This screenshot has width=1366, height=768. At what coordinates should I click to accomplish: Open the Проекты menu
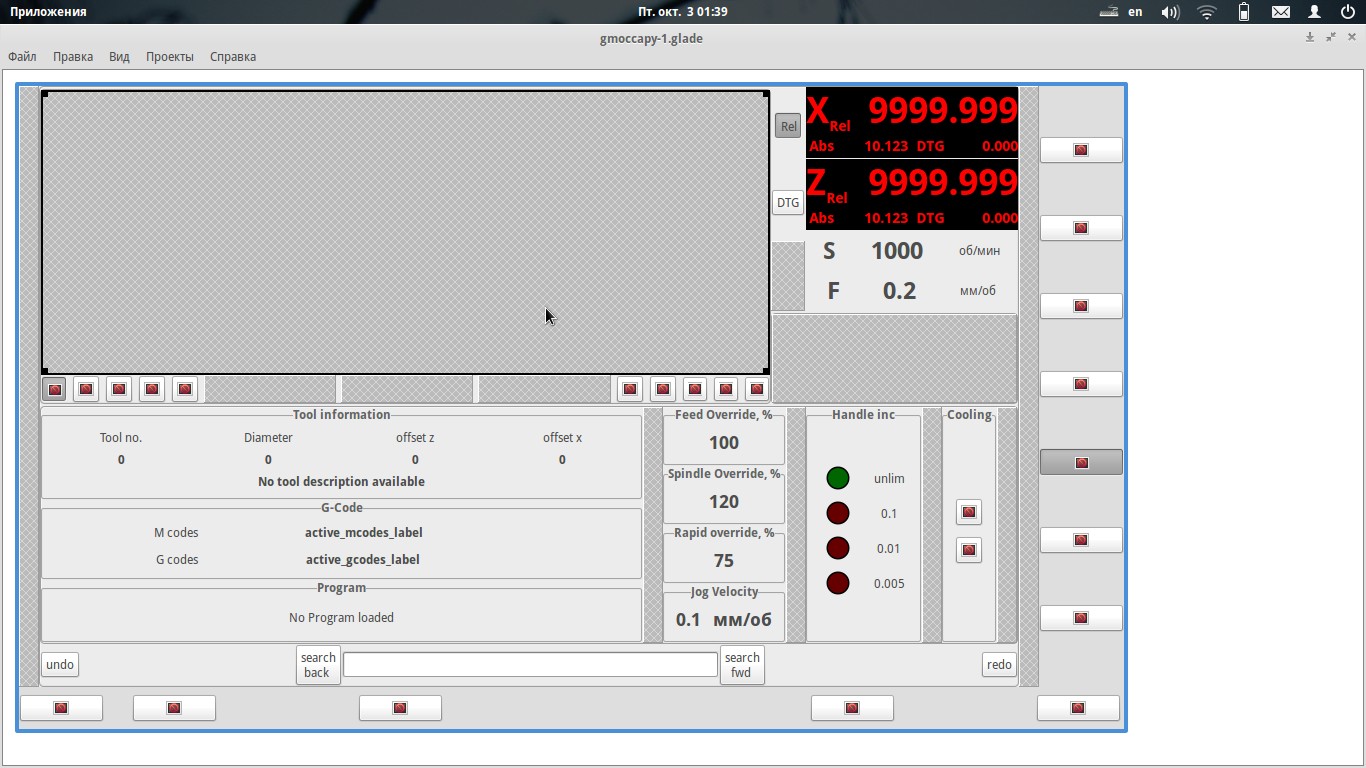pos(170,57)
